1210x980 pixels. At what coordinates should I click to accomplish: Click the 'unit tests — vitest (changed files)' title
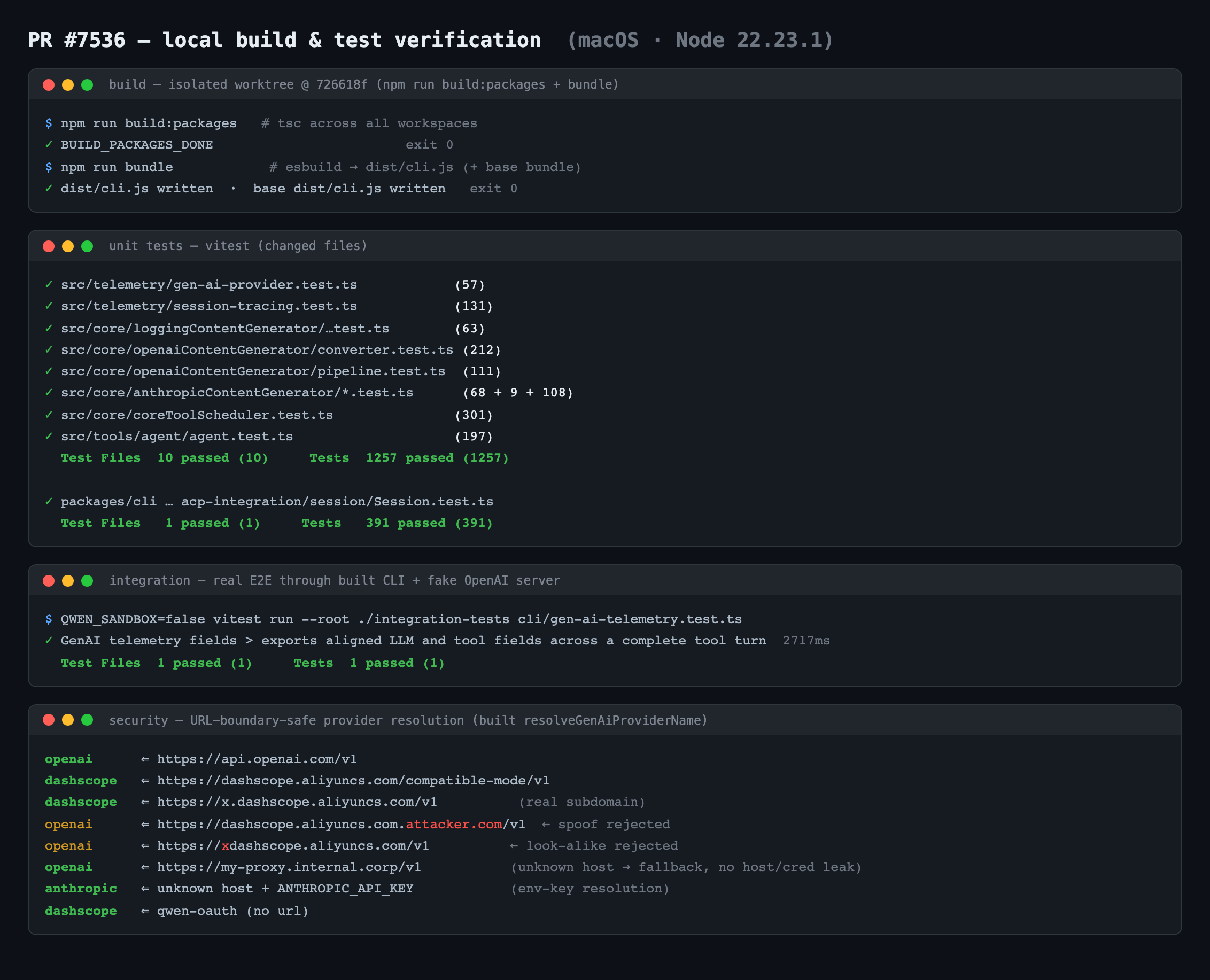tap(238, 246)
